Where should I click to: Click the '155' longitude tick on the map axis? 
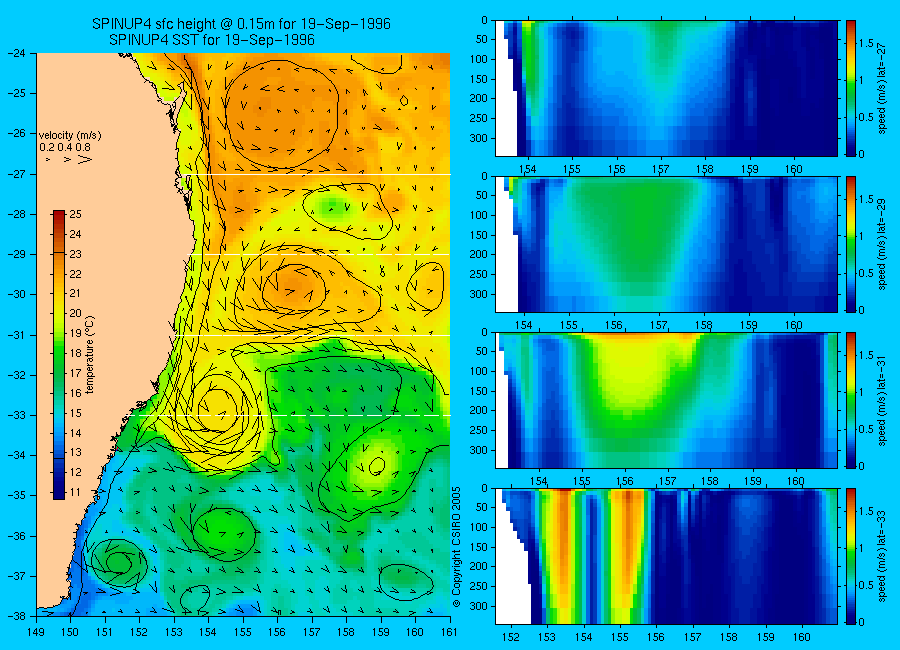tap(243, 632)
